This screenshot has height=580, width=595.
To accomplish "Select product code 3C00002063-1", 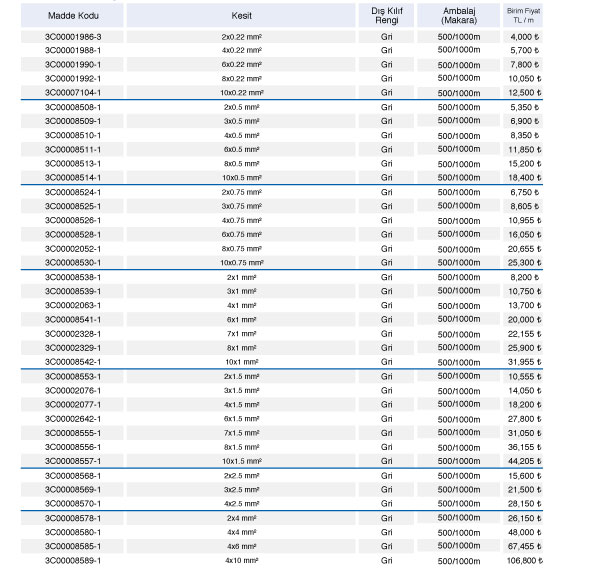I will click(73, 306).
